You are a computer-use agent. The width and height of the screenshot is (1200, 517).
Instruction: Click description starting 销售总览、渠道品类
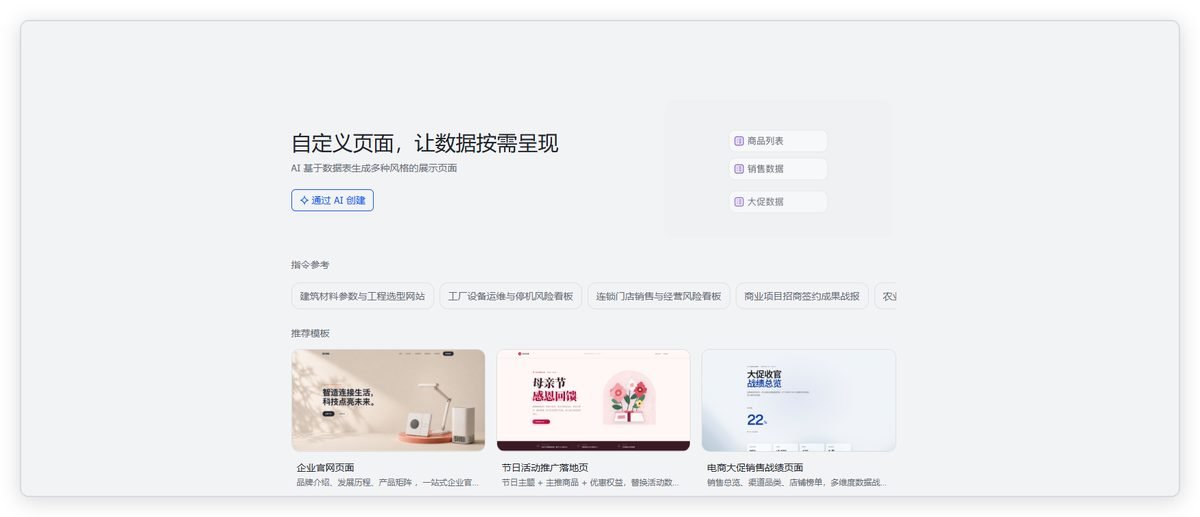(797, 483)
